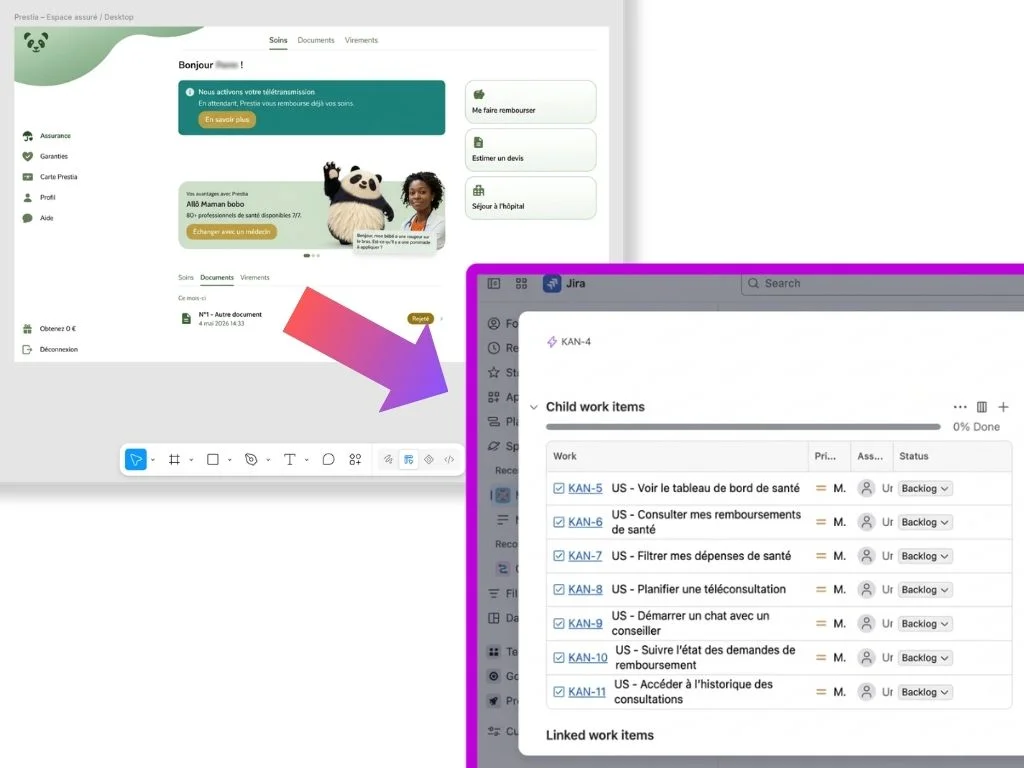This screenshot has height=768, width=1024.
Task: Add a child work item with the plus icon
Action: click(x=1003, y=407)
